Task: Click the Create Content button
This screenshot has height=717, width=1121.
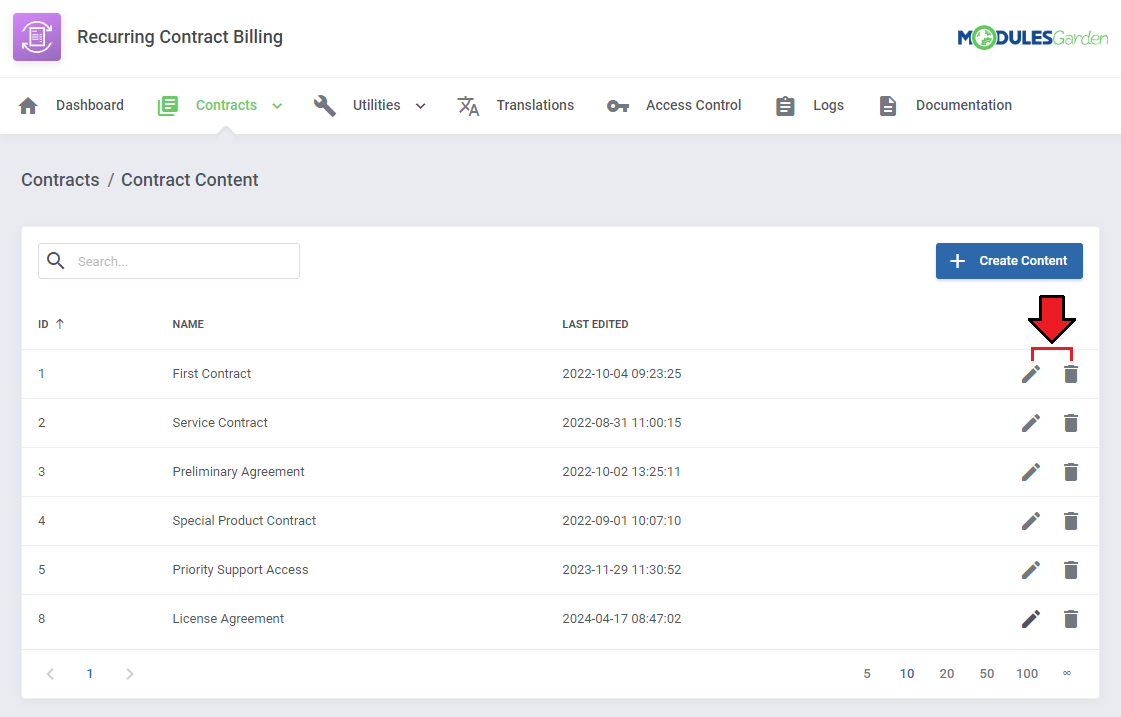Action: click(x=1009, y=261)
